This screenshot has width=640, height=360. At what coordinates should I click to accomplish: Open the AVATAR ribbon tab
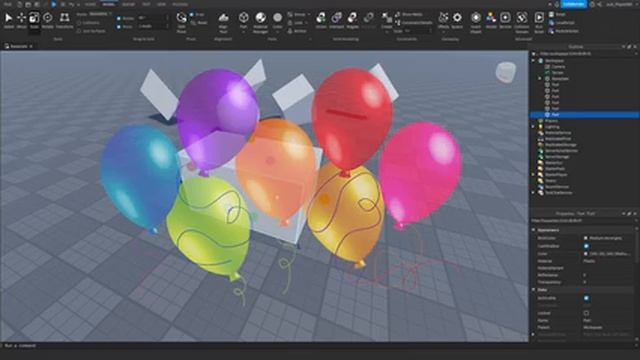click(x=128, y=4)
